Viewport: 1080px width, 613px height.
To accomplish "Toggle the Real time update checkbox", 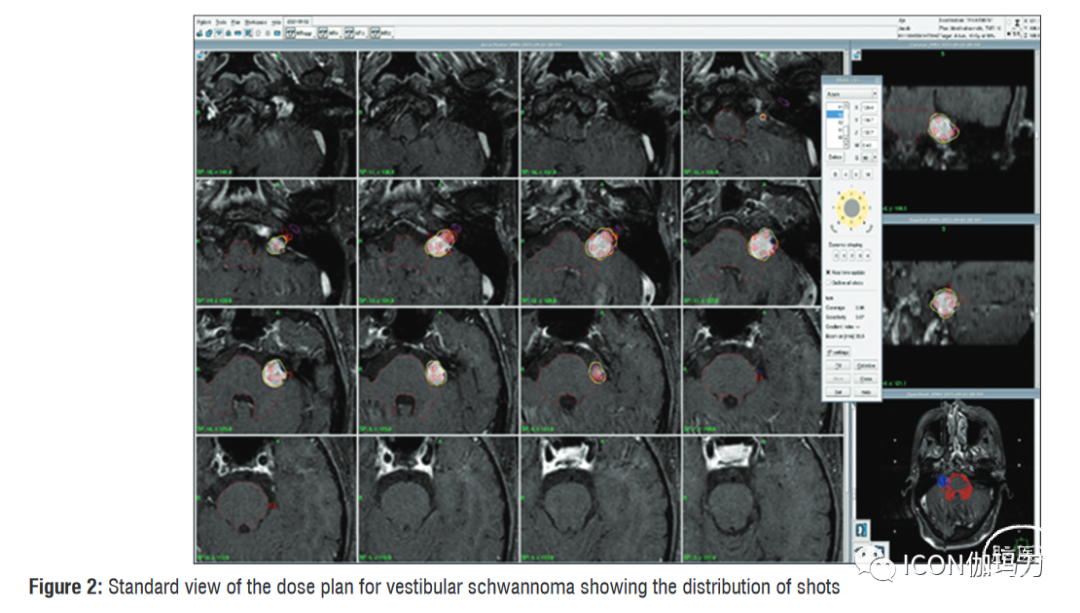I will (828, 273).
